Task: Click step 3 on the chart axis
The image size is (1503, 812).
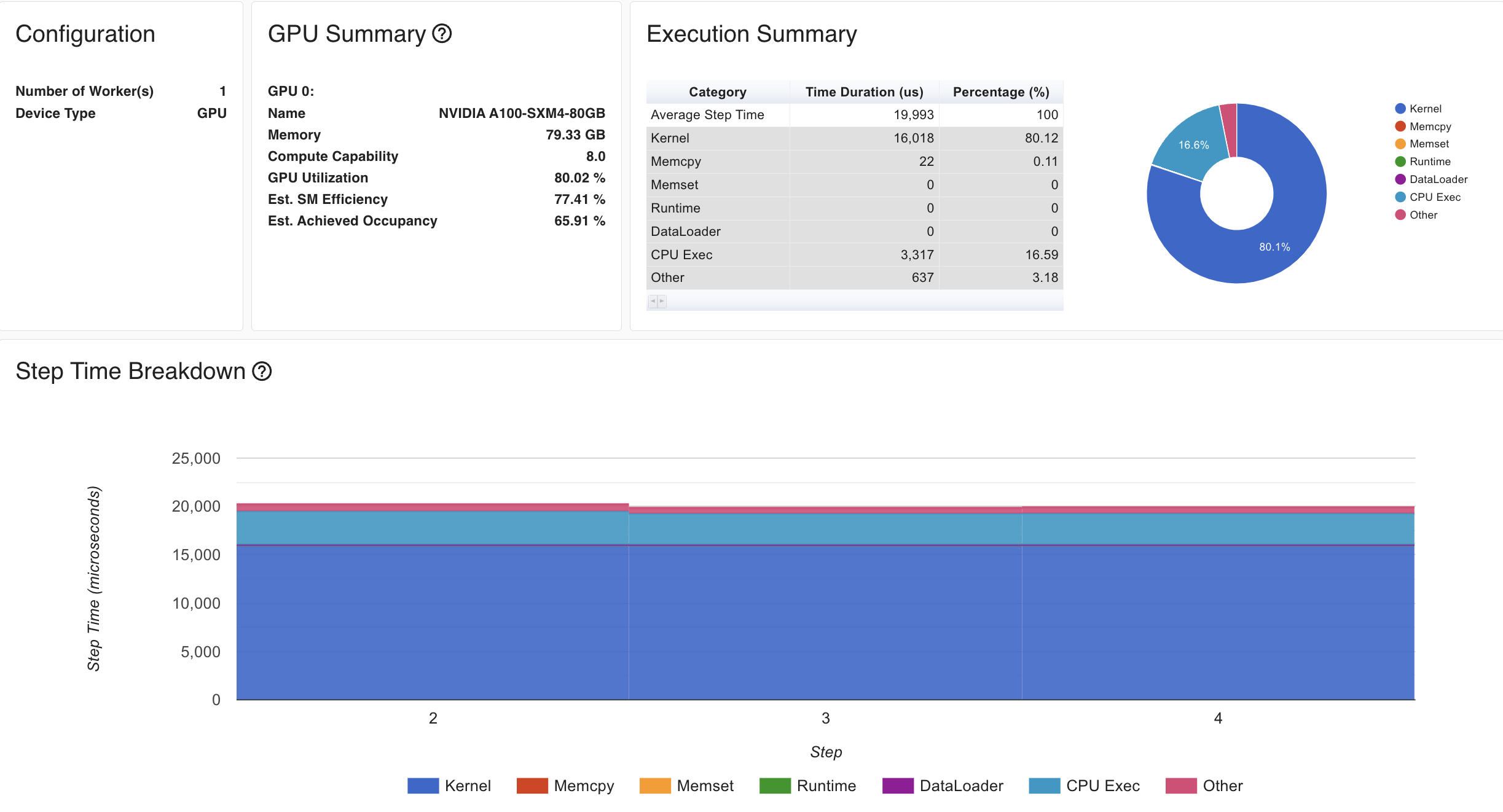Action: point(826,718)
